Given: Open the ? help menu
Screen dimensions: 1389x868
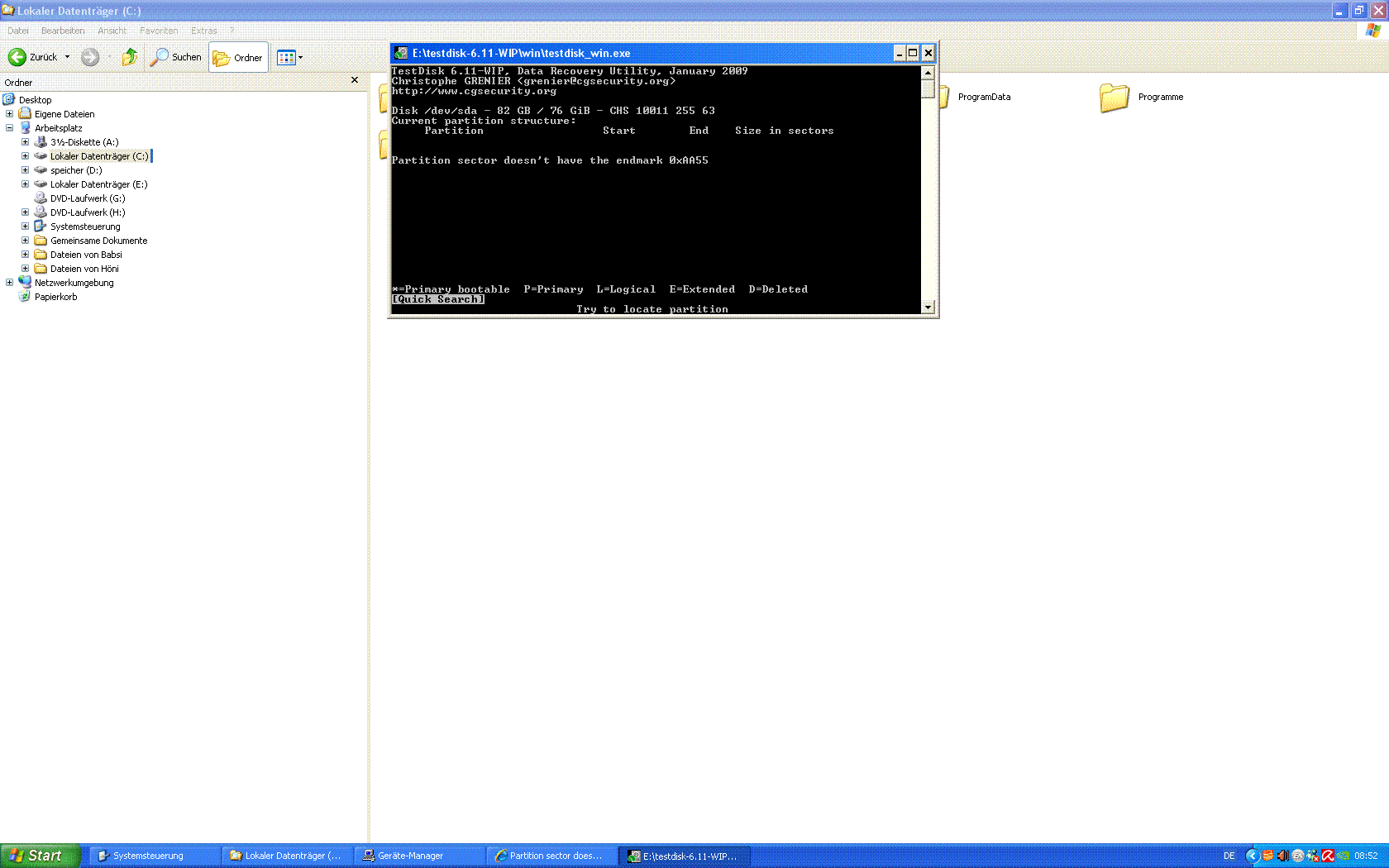Looking at the screenshot, I should 231,31.
